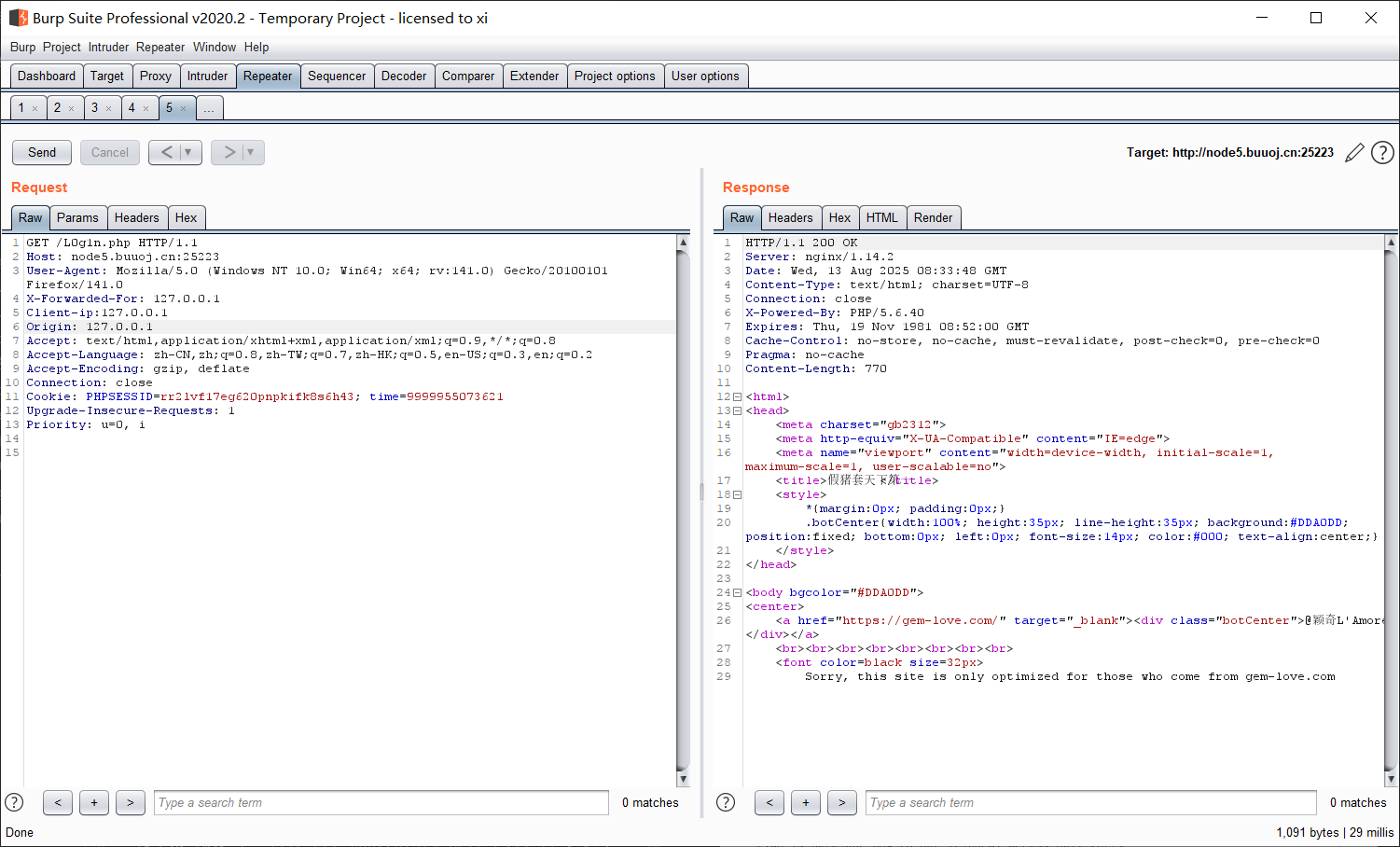
Task: Open the Burp menu
Action: coord(23,47)
